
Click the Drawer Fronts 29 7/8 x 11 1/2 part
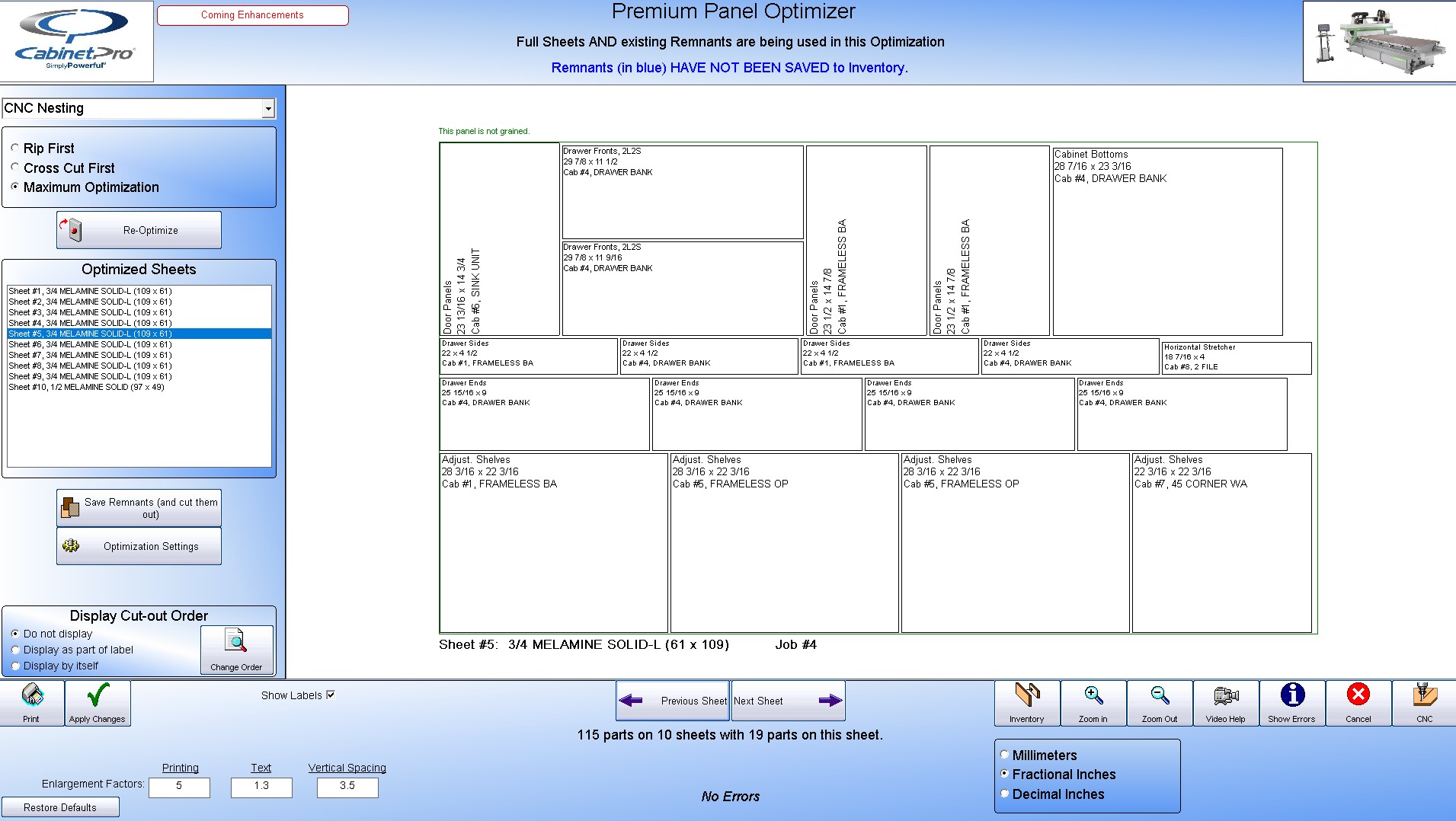click(x=683, y=192)
